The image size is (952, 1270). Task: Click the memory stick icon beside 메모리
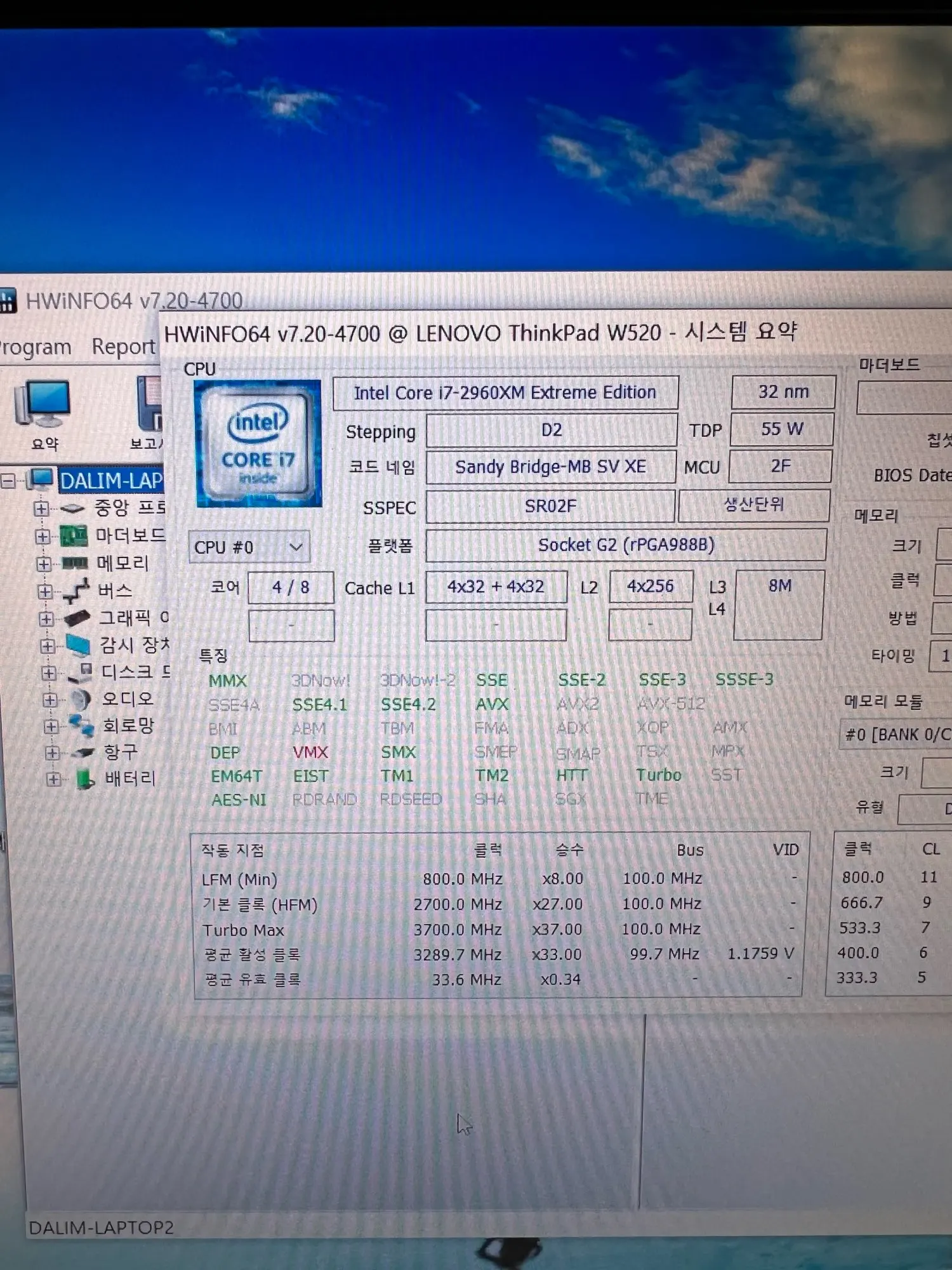pos(74,563)
